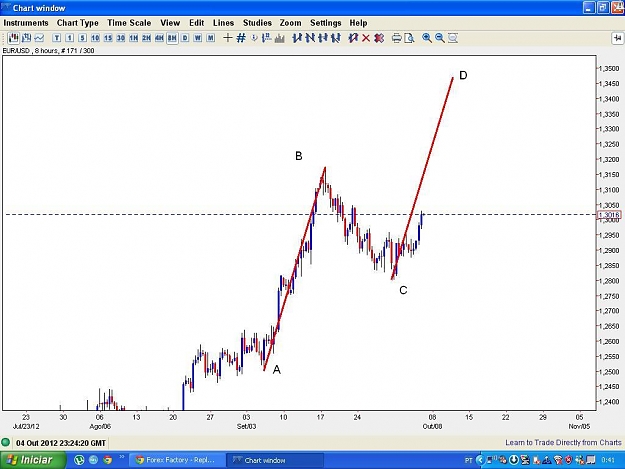Click the info icon next to grid
625x469 pixels.
(x=254, y=38)
